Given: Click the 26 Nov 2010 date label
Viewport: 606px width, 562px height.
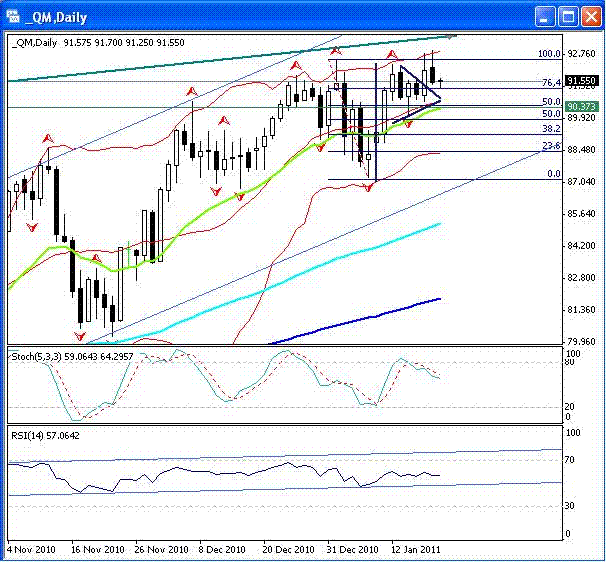Looking at the screenshot, I should coord(162,549).
